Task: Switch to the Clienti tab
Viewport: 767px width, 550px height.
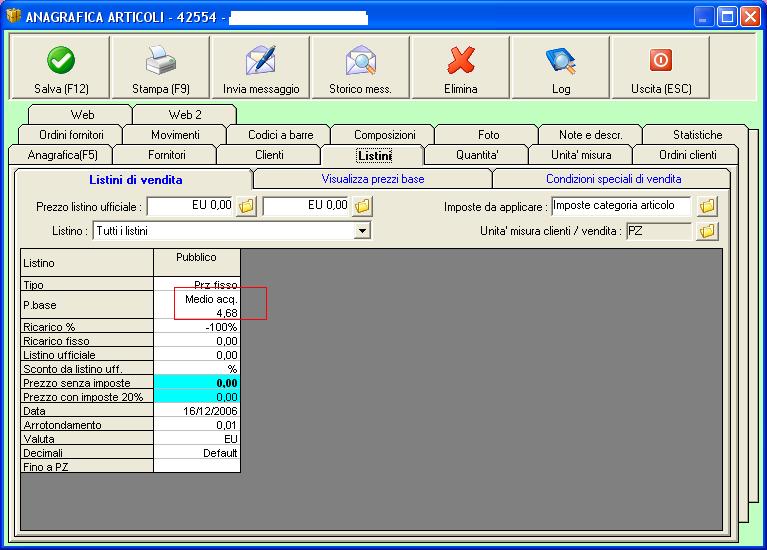Action: [269, 155]
